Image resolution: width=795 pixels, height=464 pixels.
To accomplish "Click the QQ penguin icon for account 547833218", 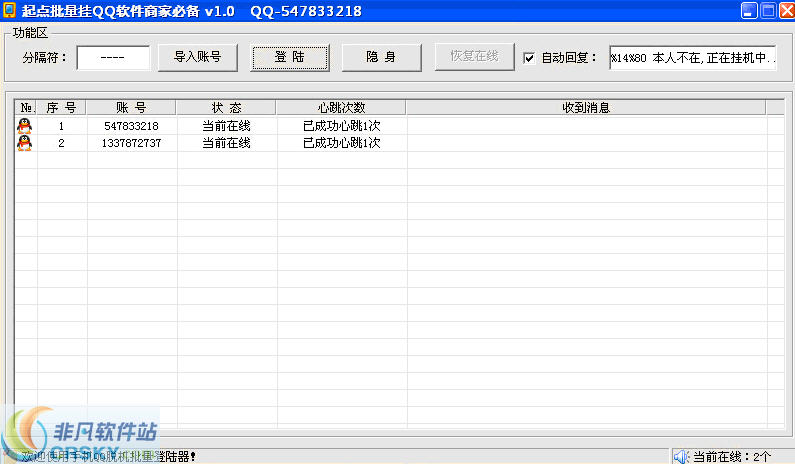I will 24,125.
